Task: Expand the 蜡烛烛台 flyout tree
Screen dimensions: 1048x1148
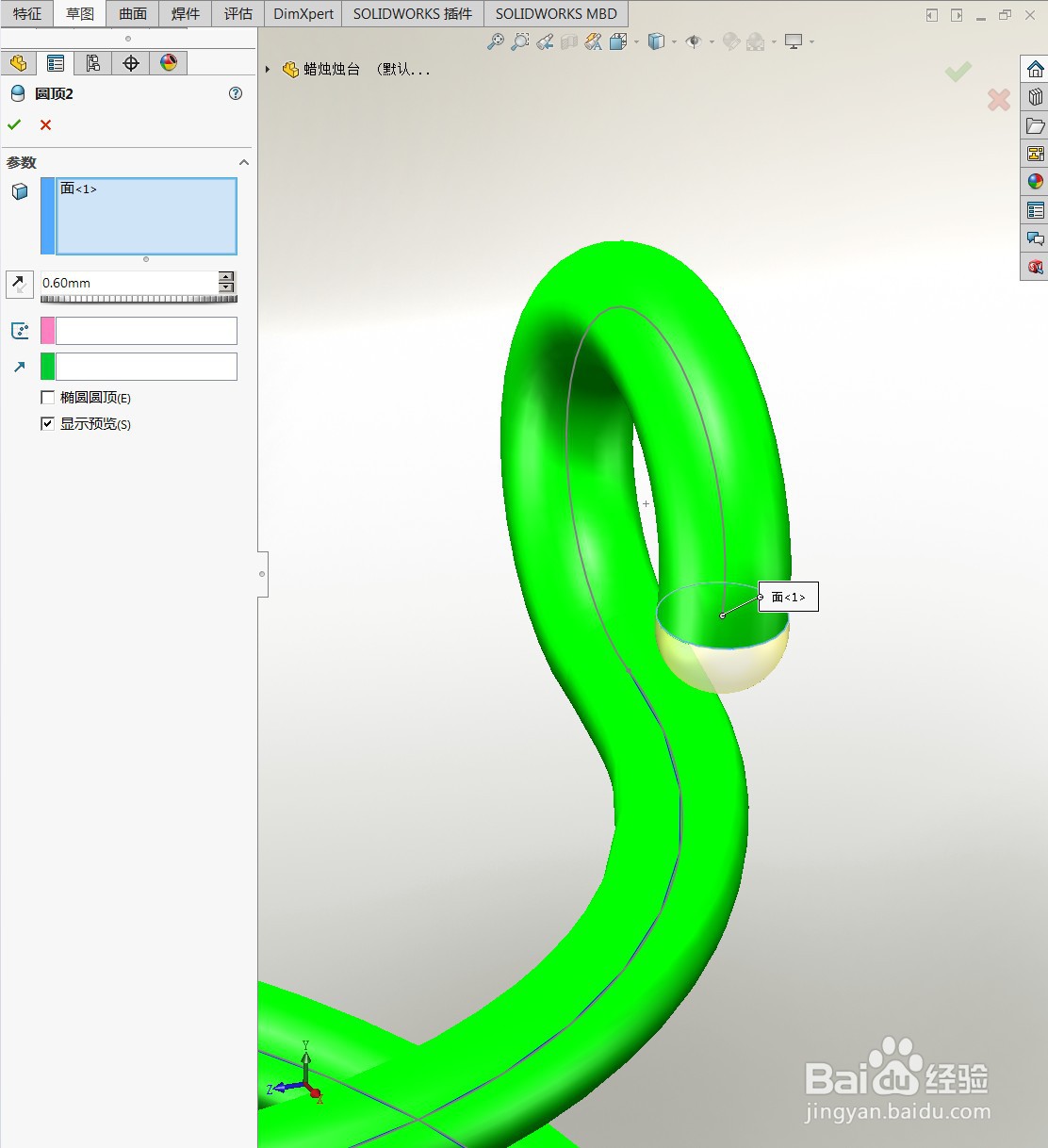Action: pos(268,69)
